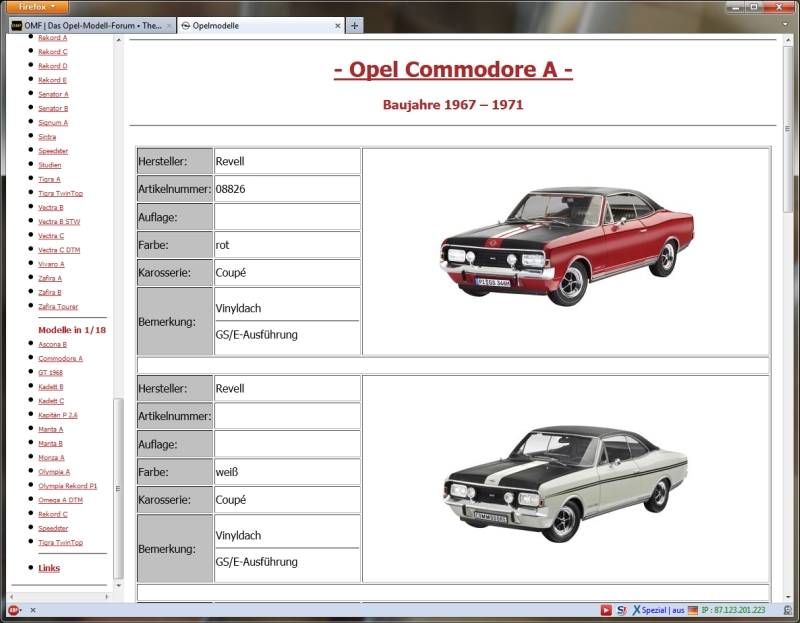Viewport: 800px width, 623px height.
Task: Click the red YouTube-style icon in status bar
Action: pos(606,610)
